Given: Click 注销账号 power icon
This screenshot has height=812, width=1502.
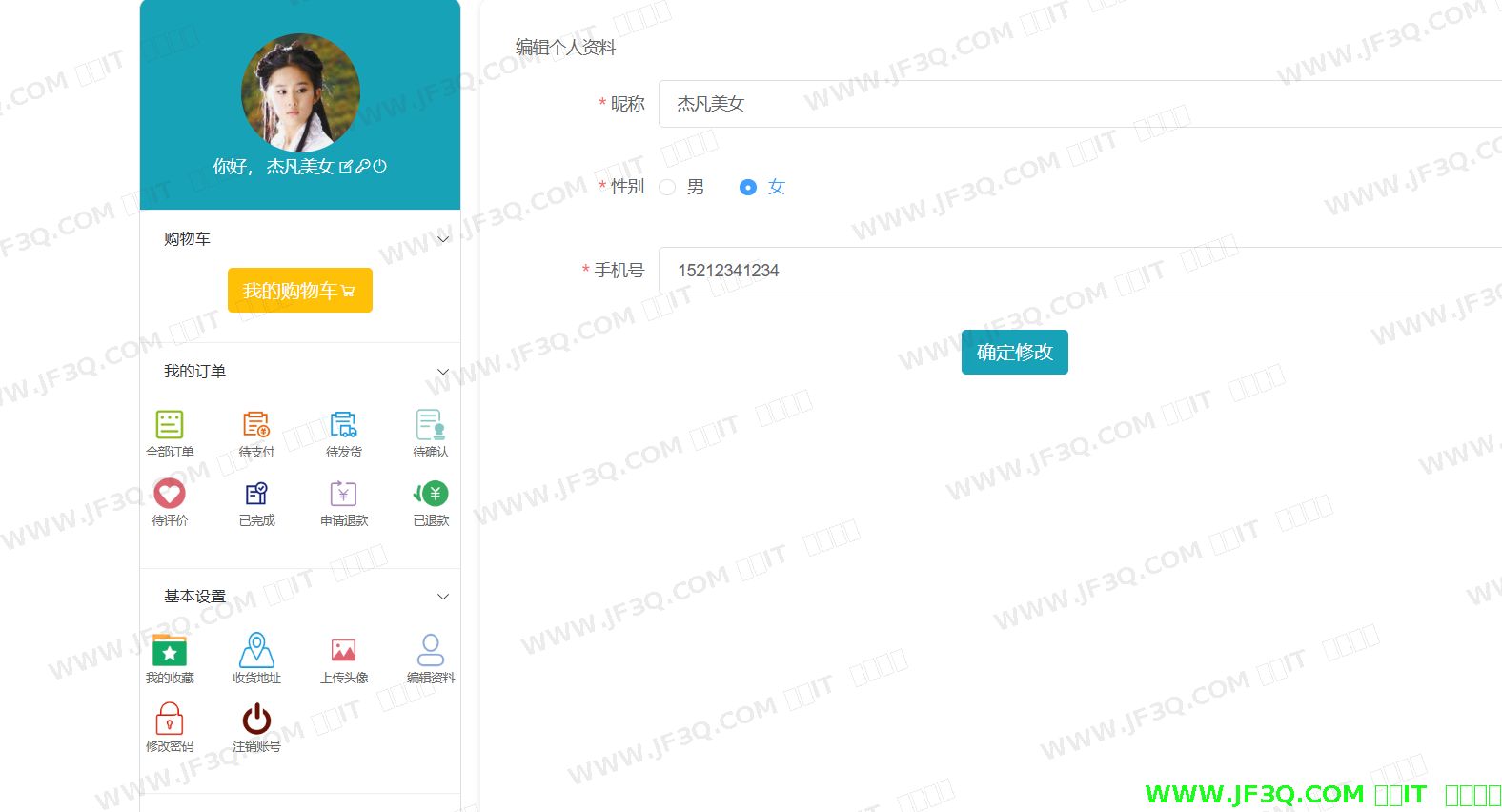Looking at the screenshot, I should (x=256, y=720).
